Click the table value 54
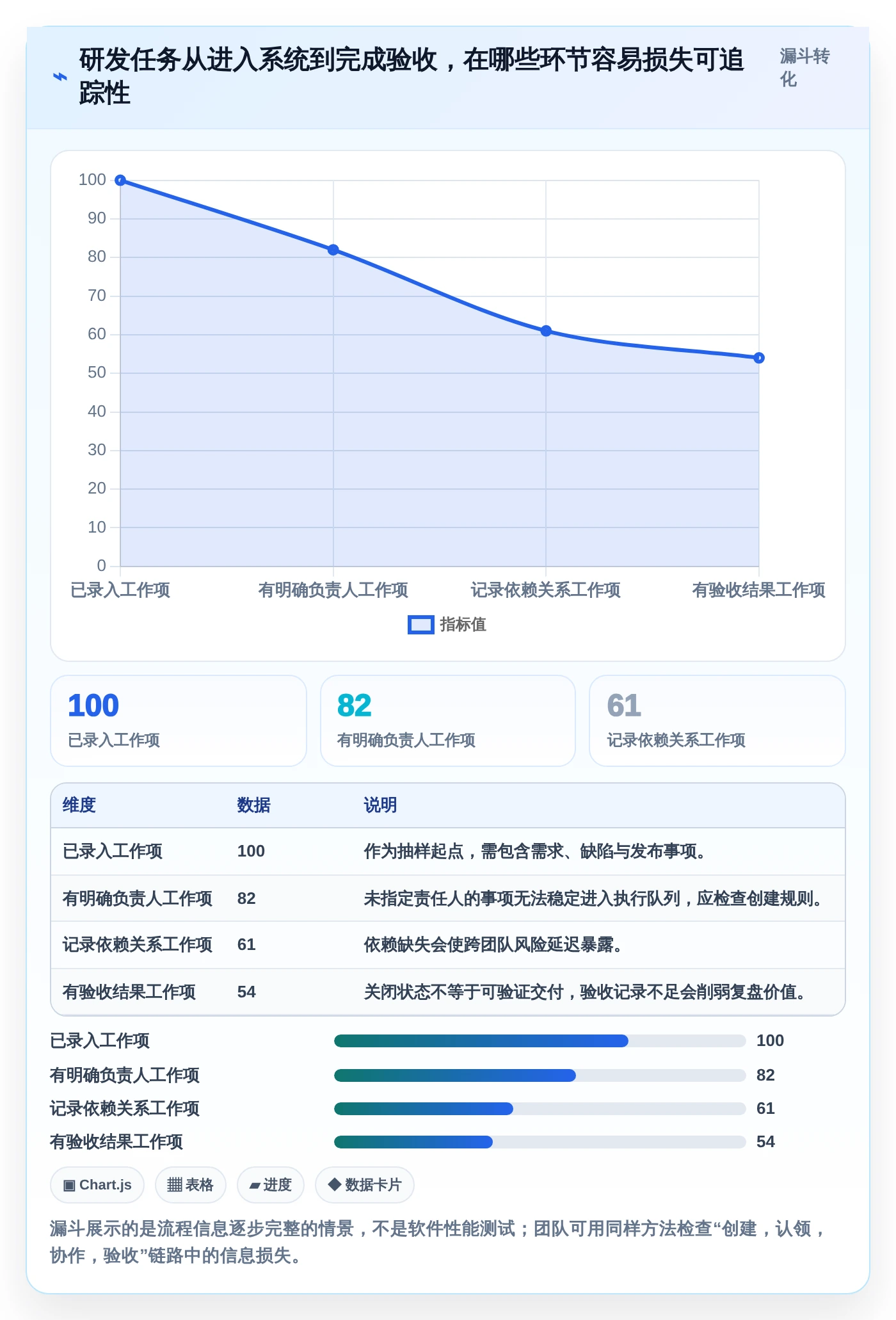Screen dimensions: 896x1320 pyautogui.click(x=246, y=992)
